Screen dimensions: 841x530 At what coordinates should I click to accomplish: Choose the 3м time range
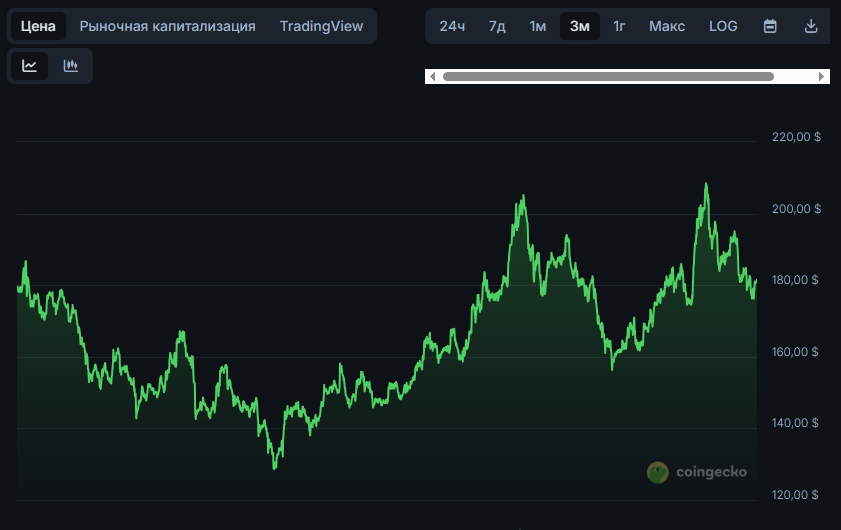click(580, 26)
